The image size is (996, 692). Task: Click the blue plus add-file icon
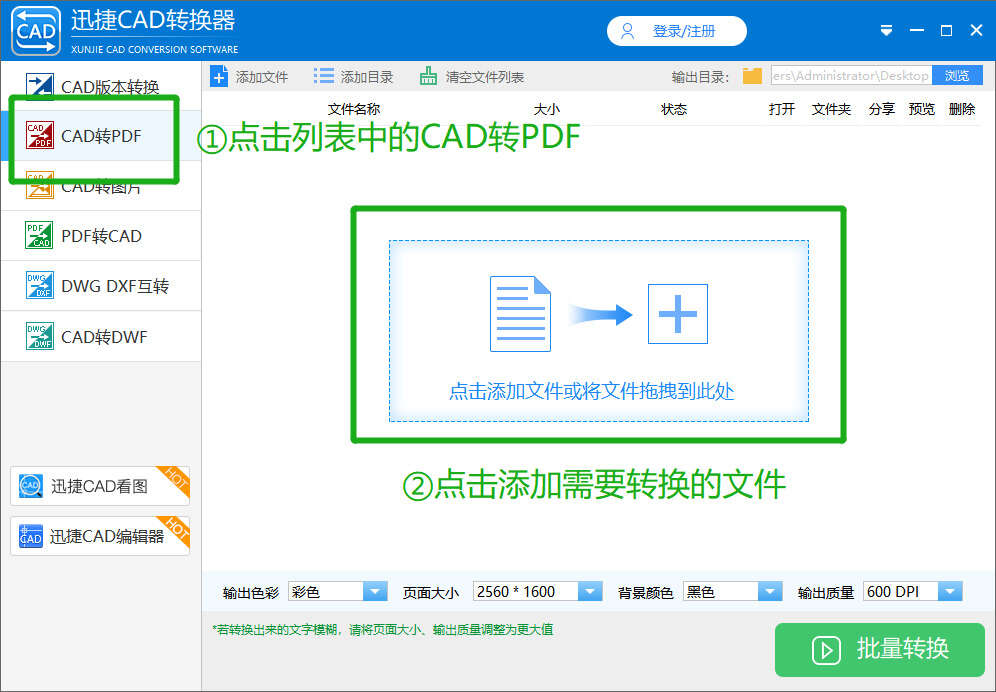pyautogui.click(x=219, y=77)
